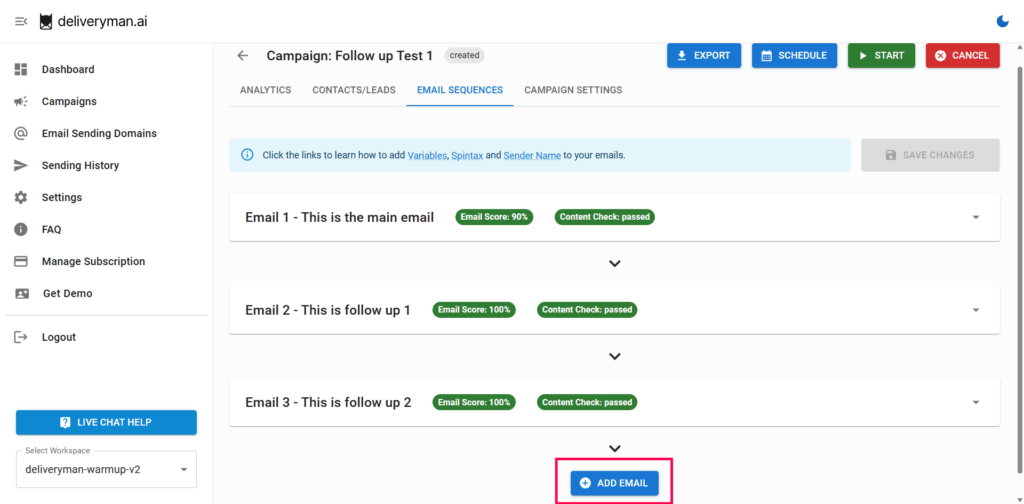This screenshot has width=1024, height=504.
Task: Click Email 3 Email Score 100% badge
Action: point(473,402)
